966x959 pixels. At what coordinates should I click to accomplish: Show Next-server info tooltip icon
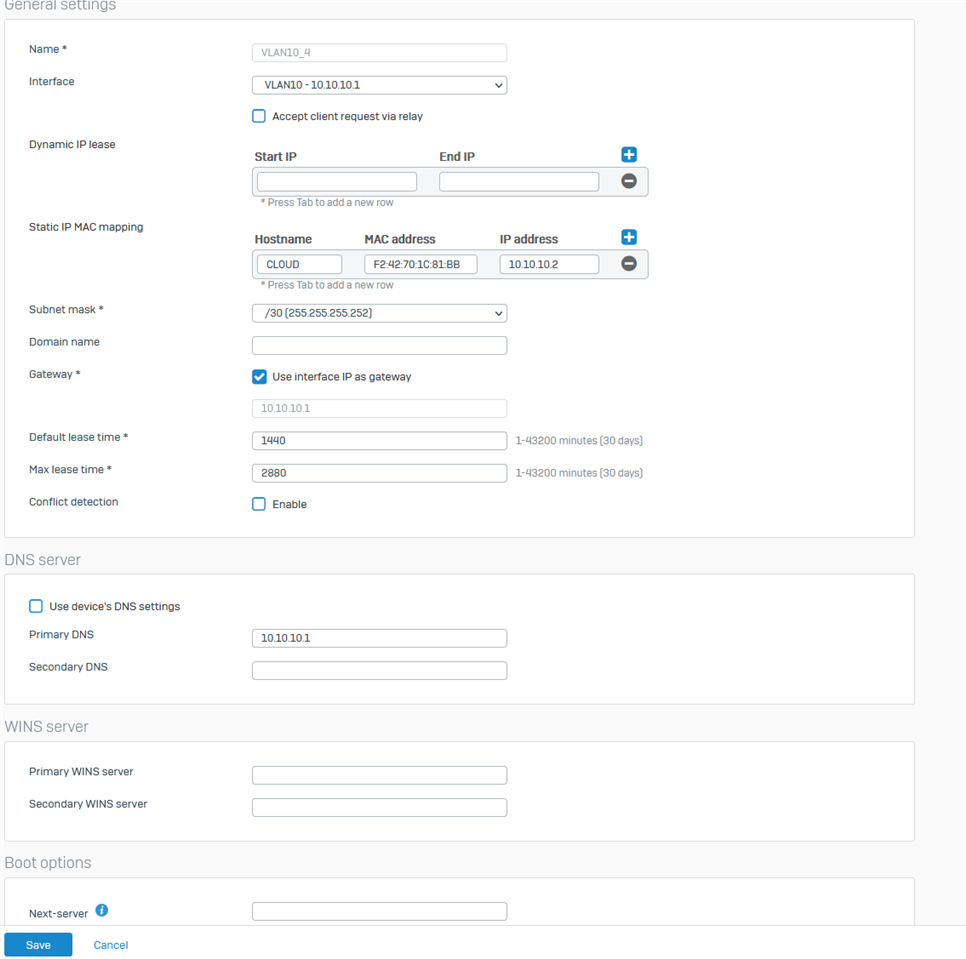[x=102, y=910]
